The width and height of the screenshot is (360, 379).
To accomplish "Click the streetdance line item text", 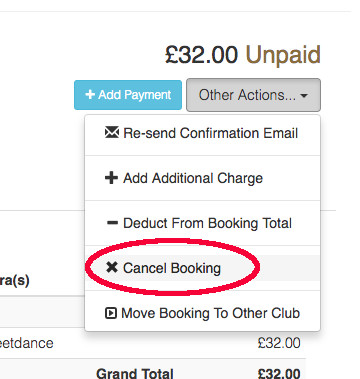I will (27, 343).
